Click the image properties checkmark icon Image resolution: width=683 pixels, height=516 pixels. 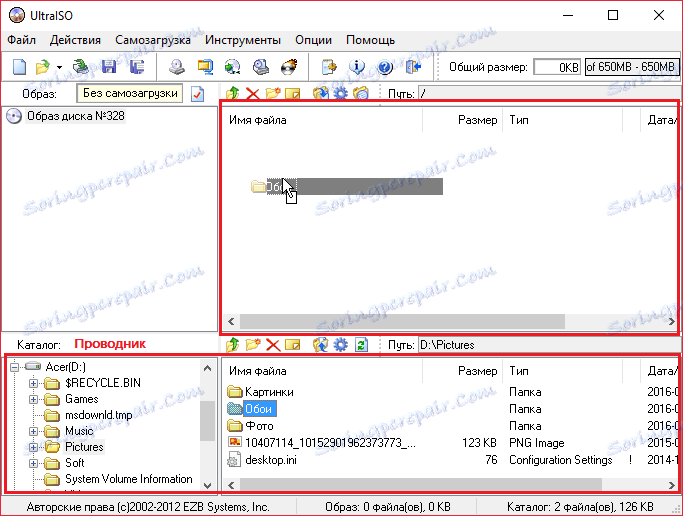pyautogui.click(x=198, y=94)
